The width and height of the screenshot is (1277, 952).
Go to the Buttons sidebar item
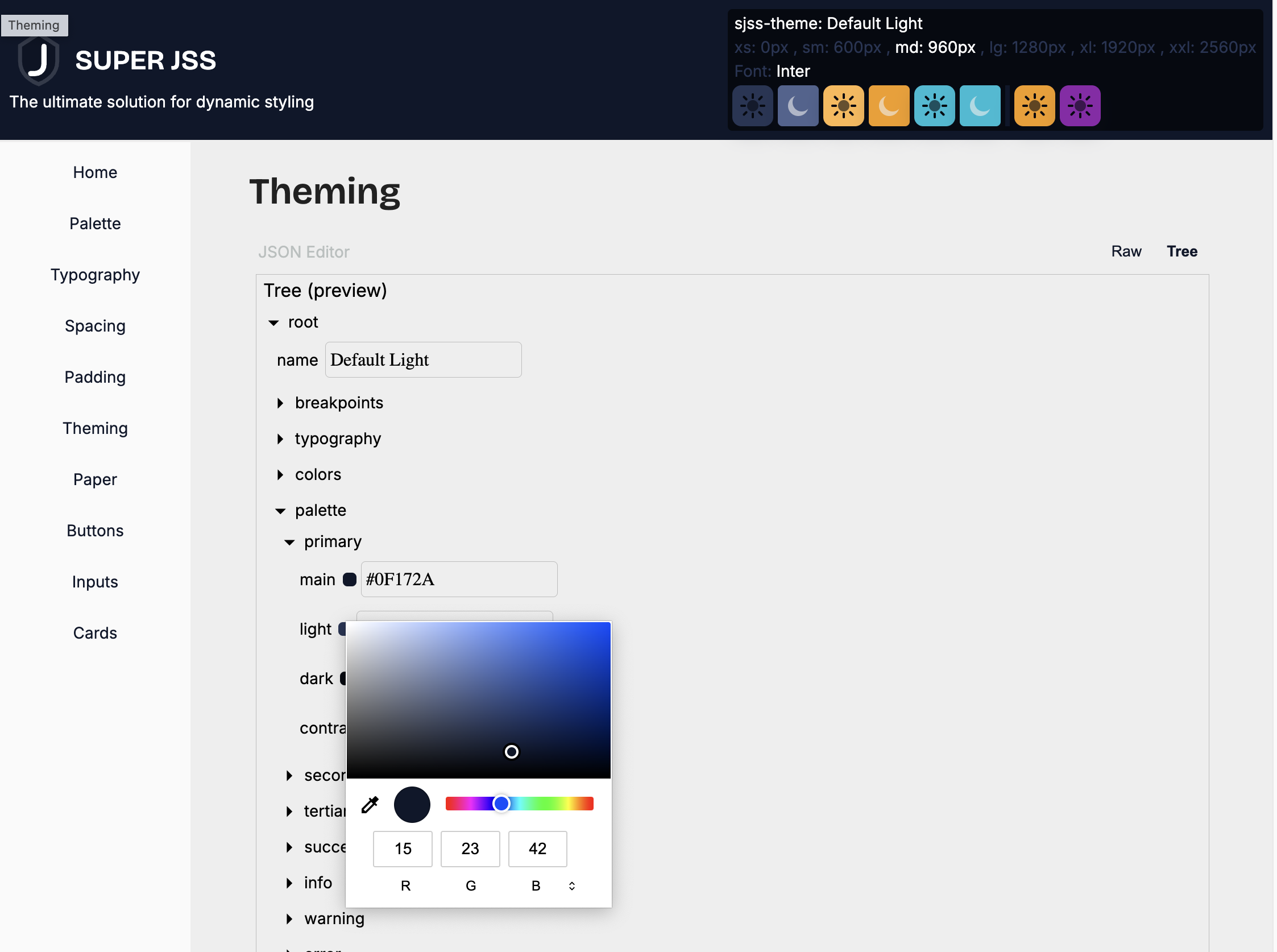[x=95, y=531]
